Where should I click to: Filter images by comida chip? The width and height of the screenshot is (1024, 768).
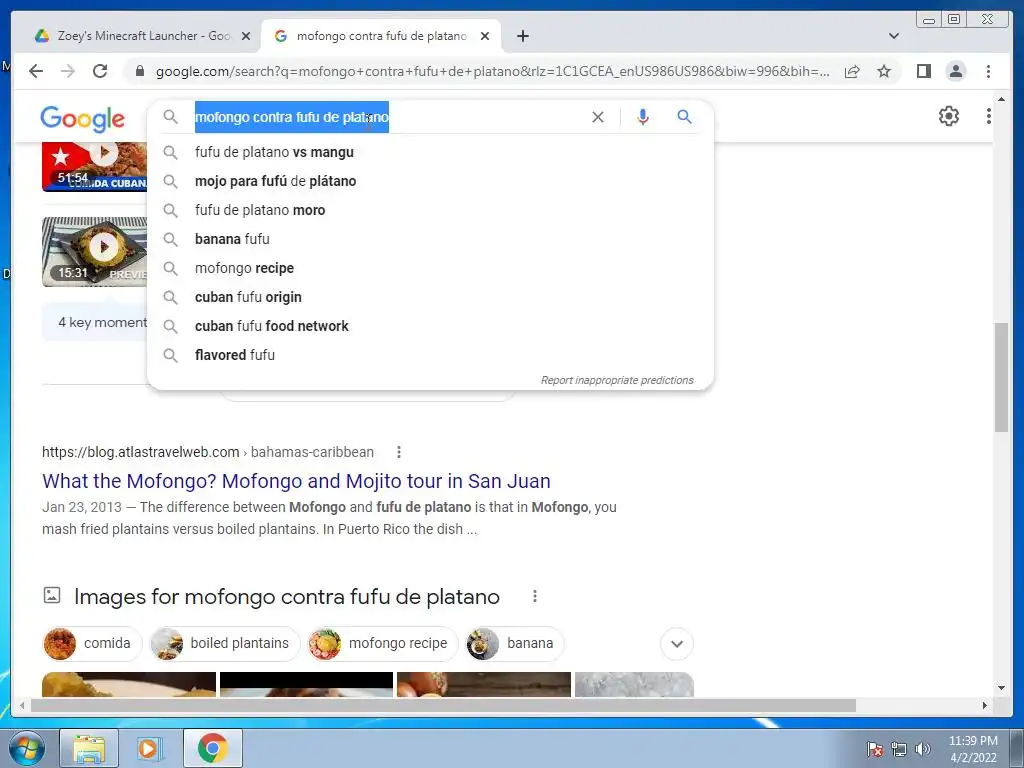pos(91,643)
